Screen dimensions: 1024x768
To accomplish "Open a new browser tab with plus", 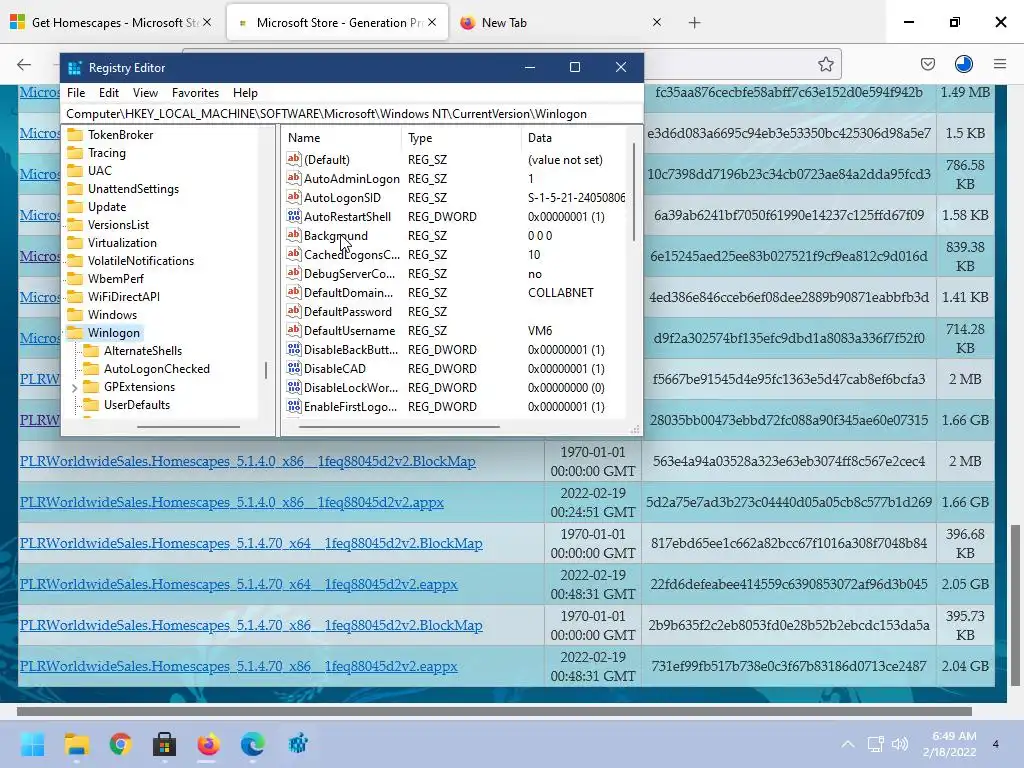I will click(694, 23).
